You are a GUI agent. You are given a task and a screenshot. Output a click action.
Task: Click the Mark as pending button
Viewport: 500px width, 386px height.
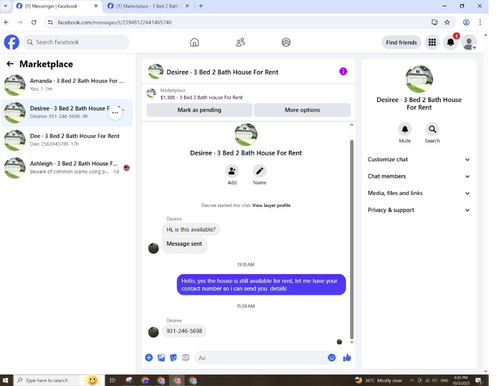pyautogui.click(x=199, y=110)
